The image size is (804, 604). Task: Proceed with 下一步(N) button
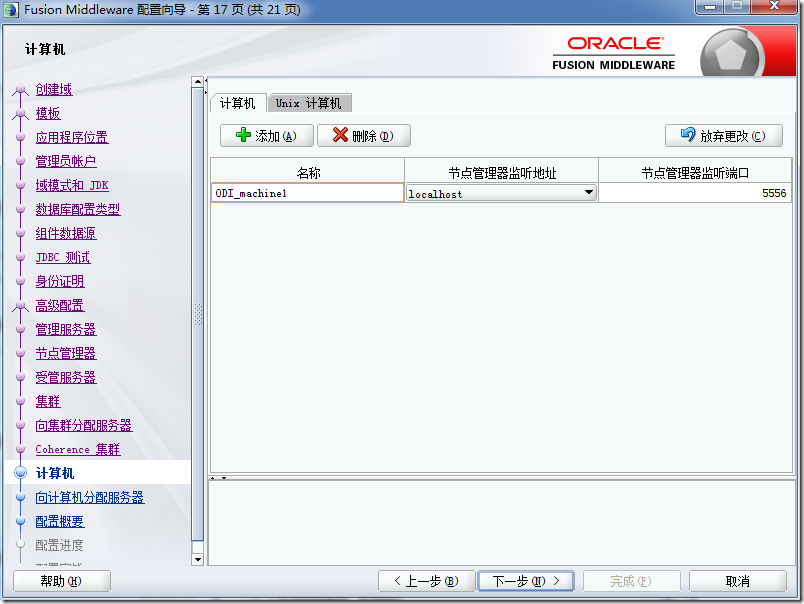point(526,581)
